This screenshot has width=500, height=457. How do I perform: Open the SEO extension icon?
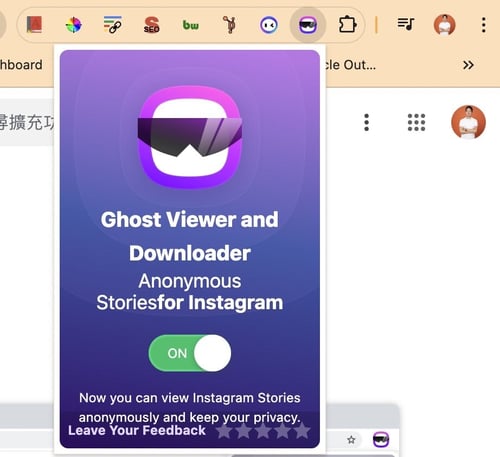click(152, 25)
